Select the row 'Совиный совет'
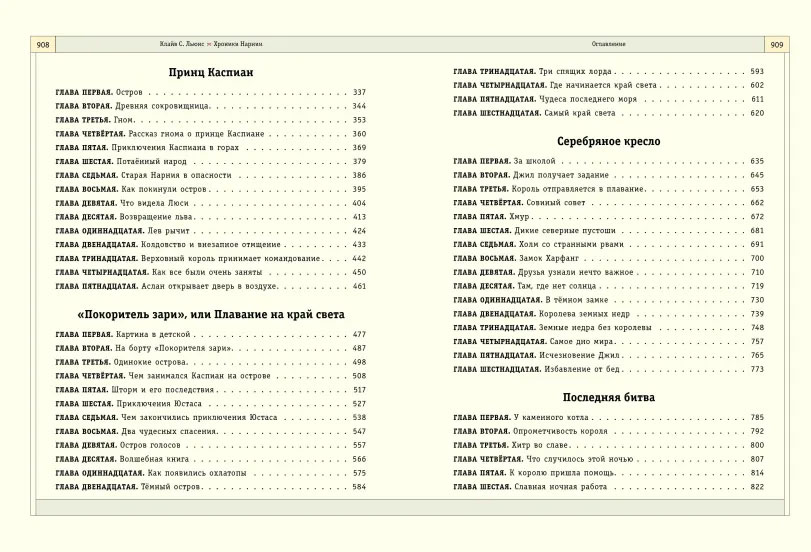The width and height of the screenshot is (811, 552). 609,203
